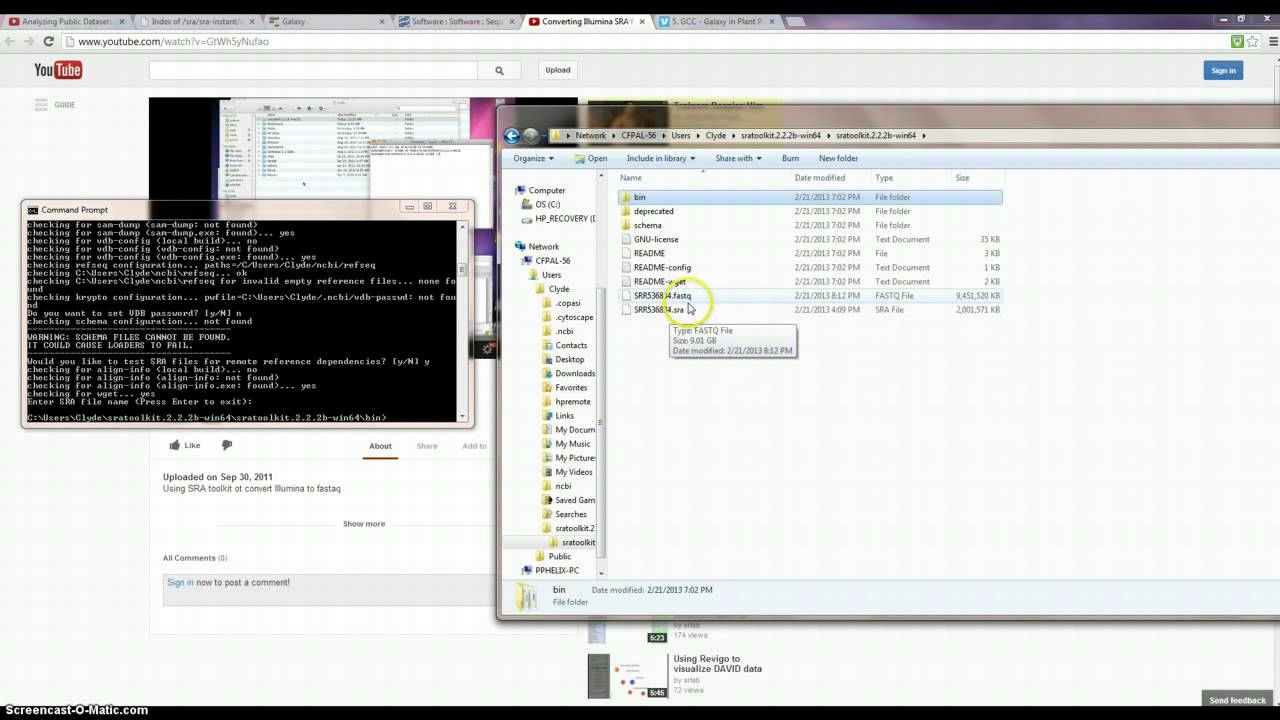Click the Explorer back navigation button
Viewport: 1280px width, 720px height.
click(512, 135)
